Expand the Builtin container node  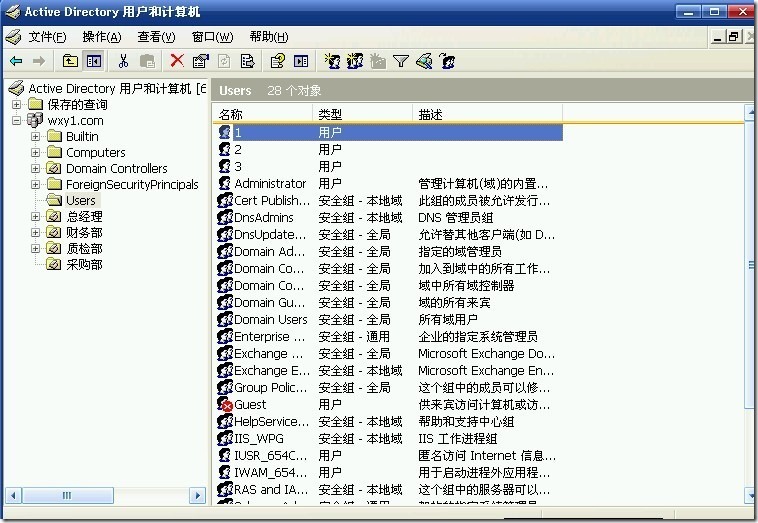(x=36, y=137)
